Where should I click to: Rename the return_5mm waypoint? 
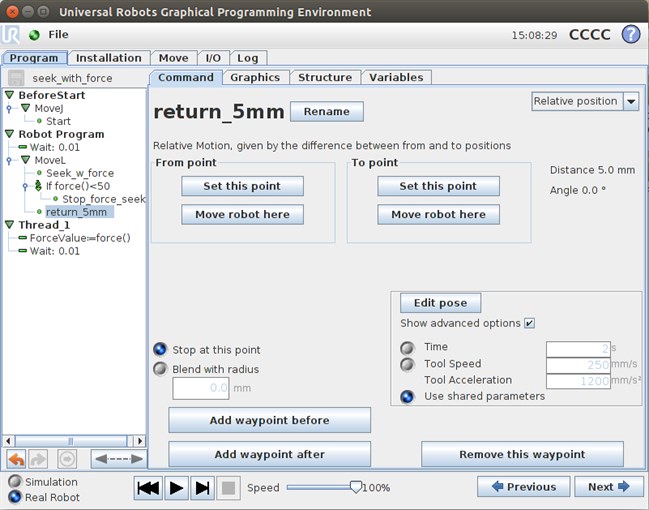tap(327, 111)
